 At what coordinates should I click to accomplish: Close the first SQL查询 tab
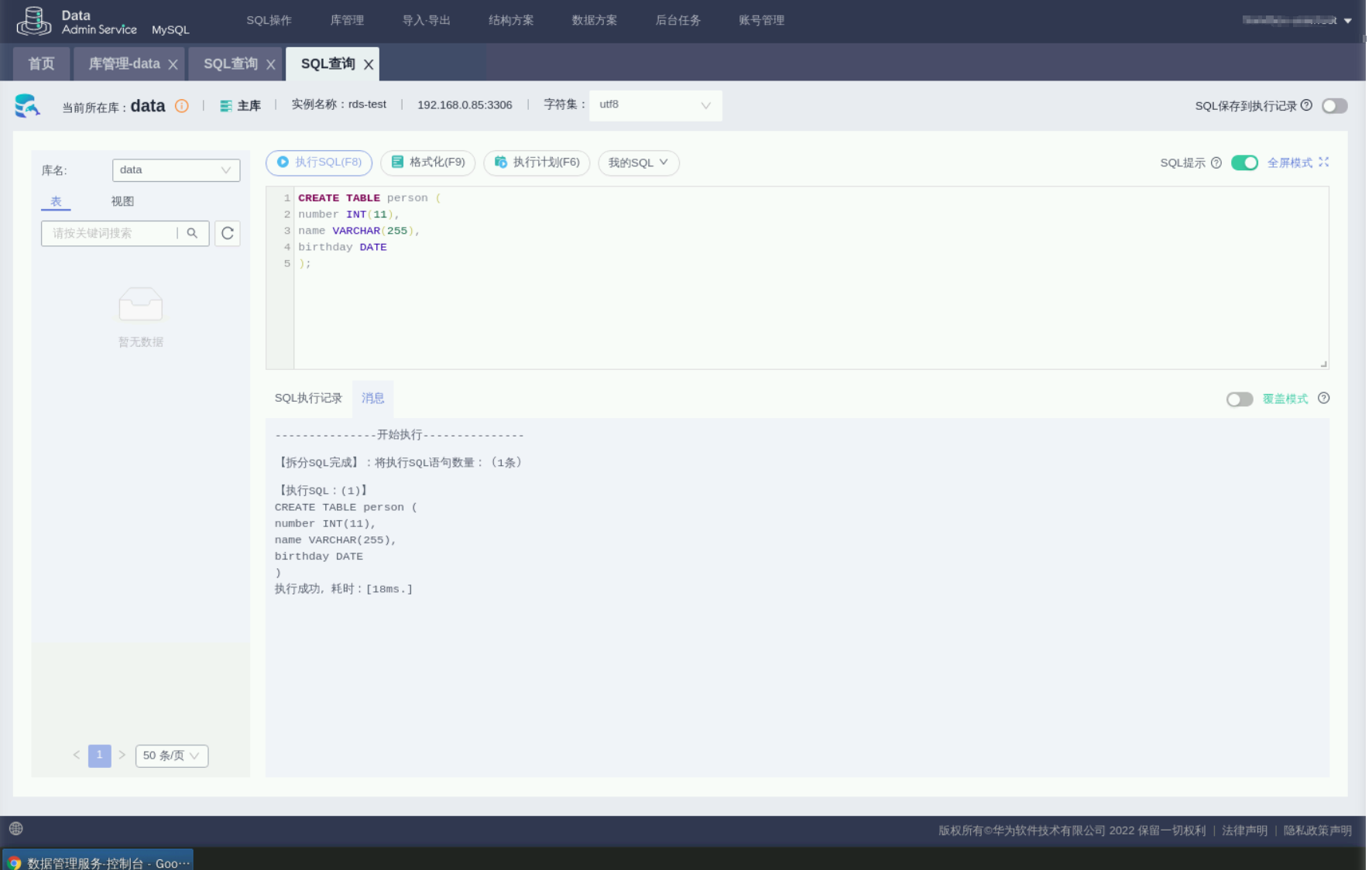coord(270,64)
